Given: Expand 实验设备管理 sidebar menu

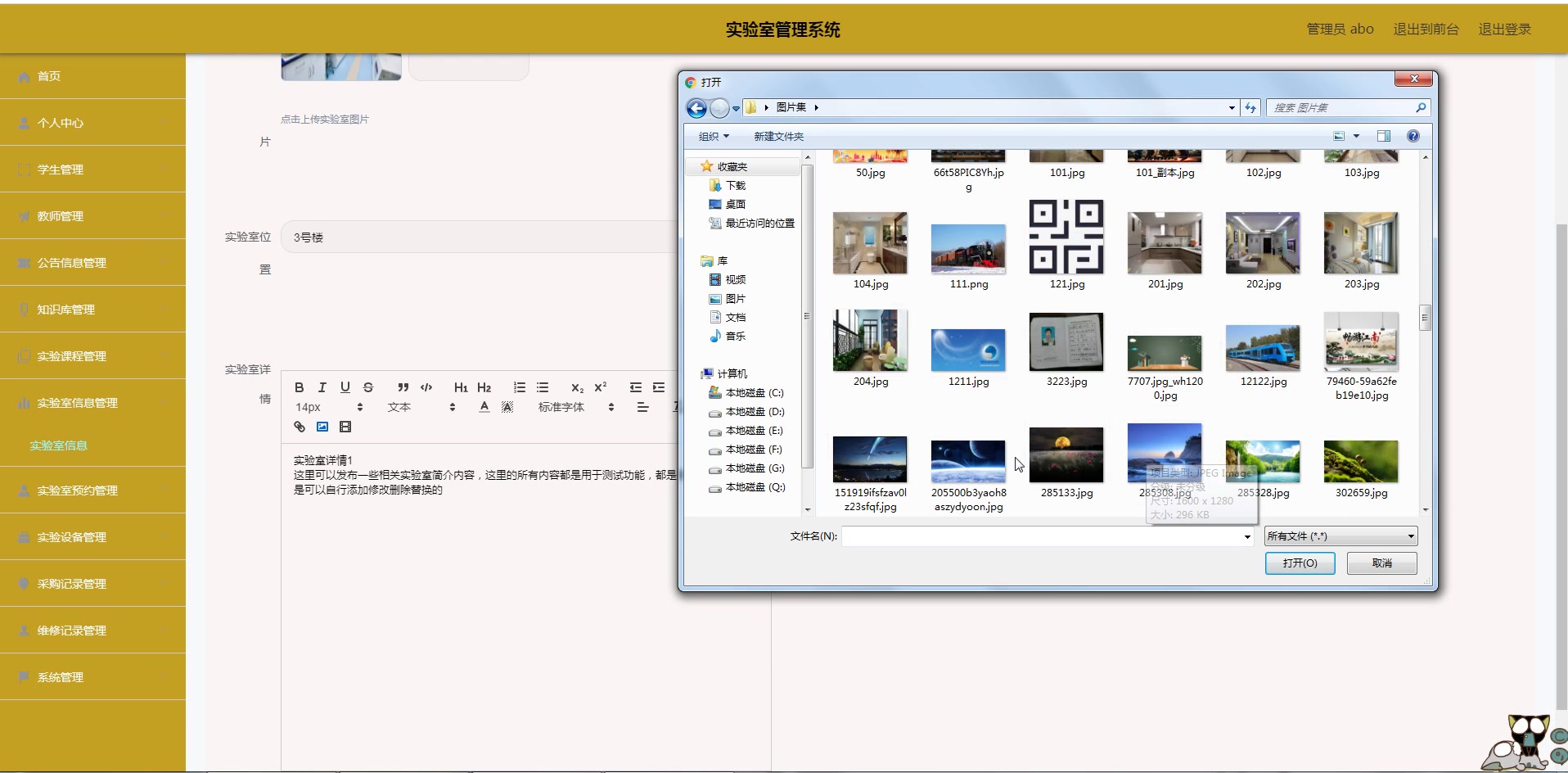Looking at the screenshot, I should [x=92, y=537].
